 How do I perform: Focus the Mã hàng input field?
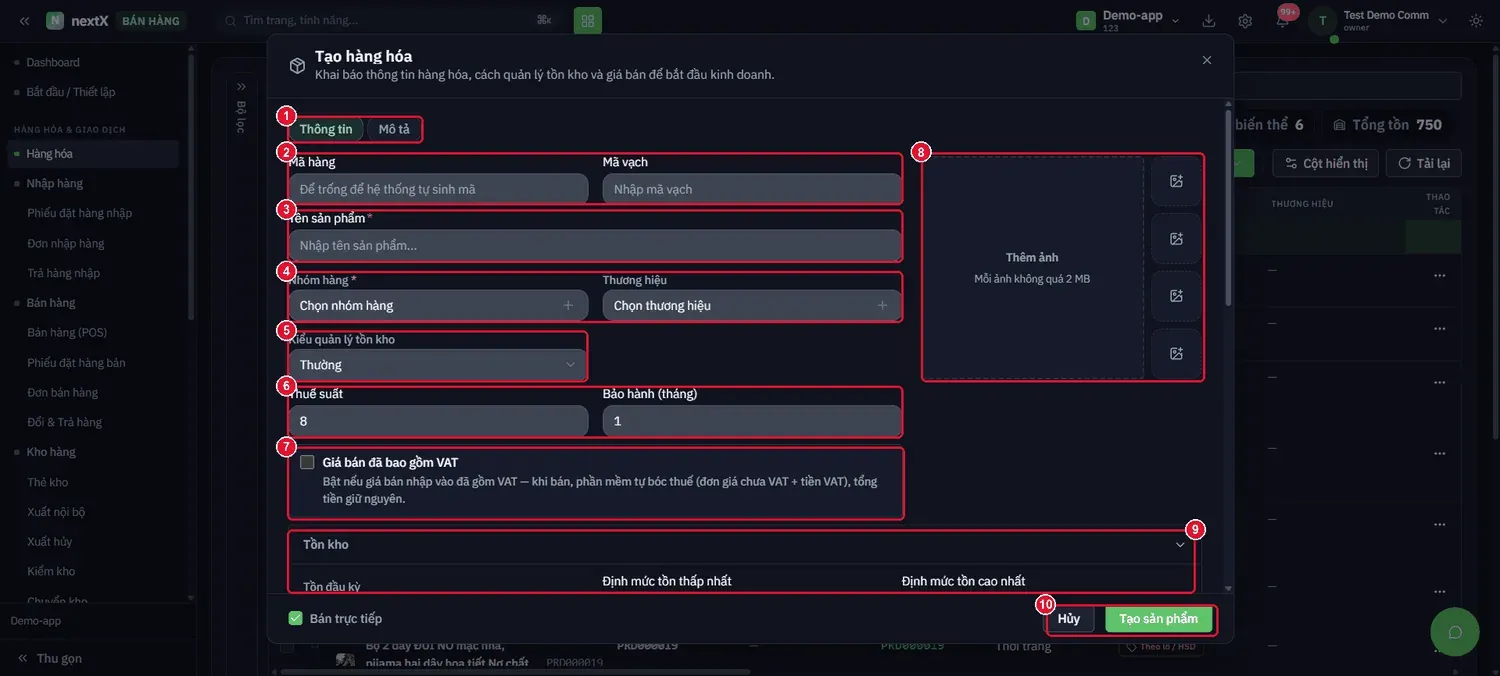438,189
